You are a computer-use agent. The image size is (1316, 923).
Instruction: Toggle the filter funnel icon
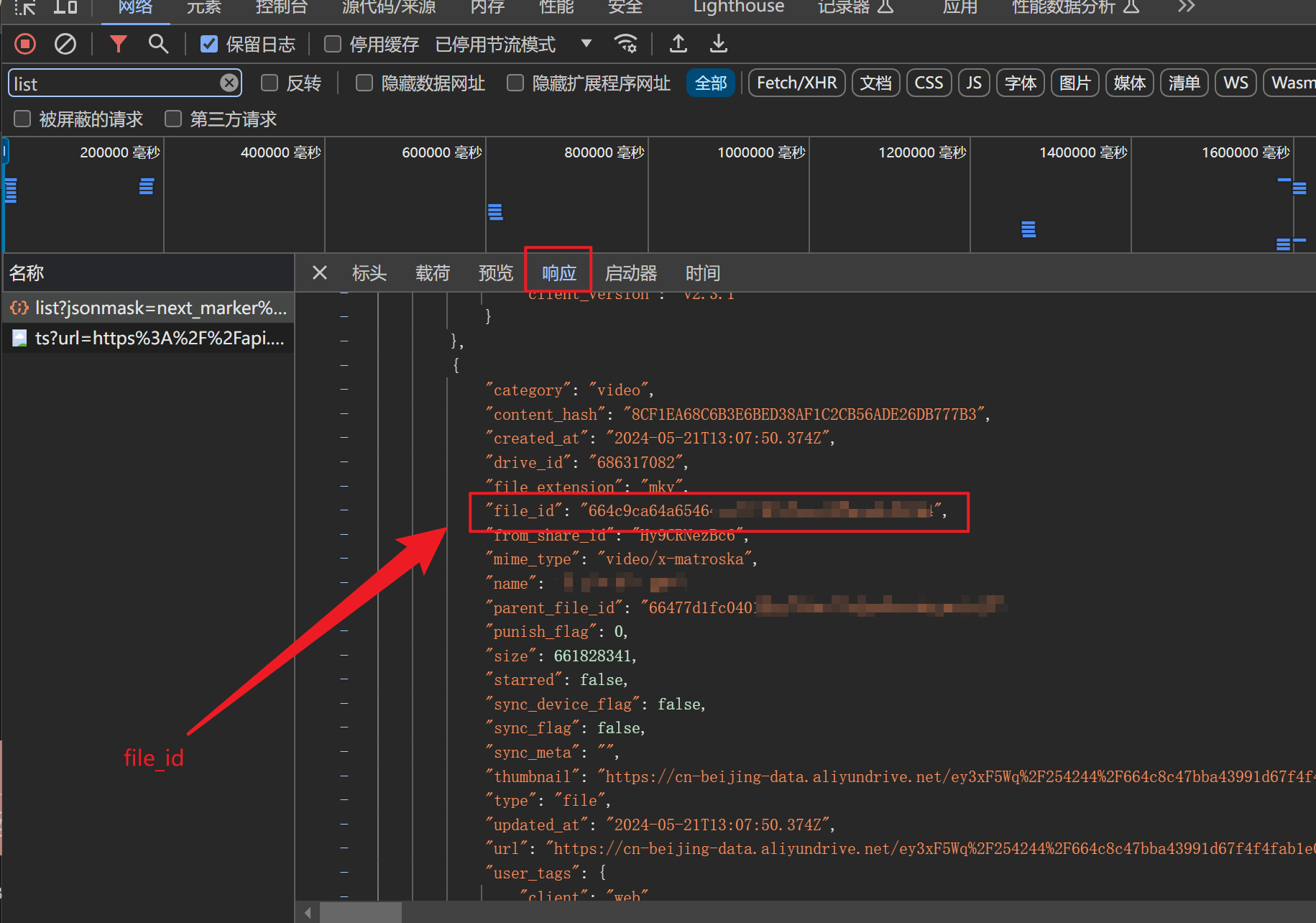coord(118,45)
